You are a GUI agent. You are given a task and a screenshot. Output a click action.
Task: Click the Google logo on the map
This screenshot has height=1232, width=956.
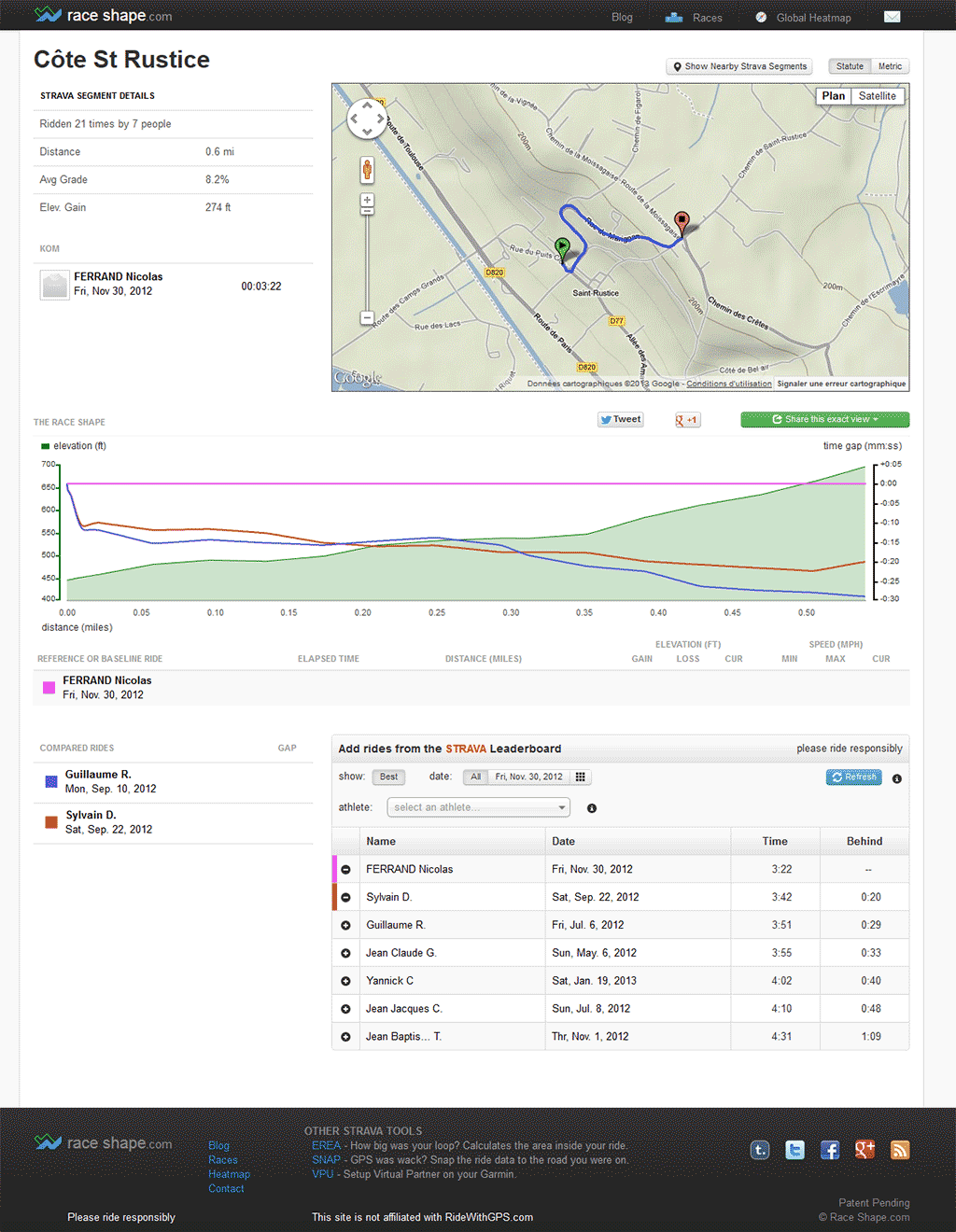[358, 378]
